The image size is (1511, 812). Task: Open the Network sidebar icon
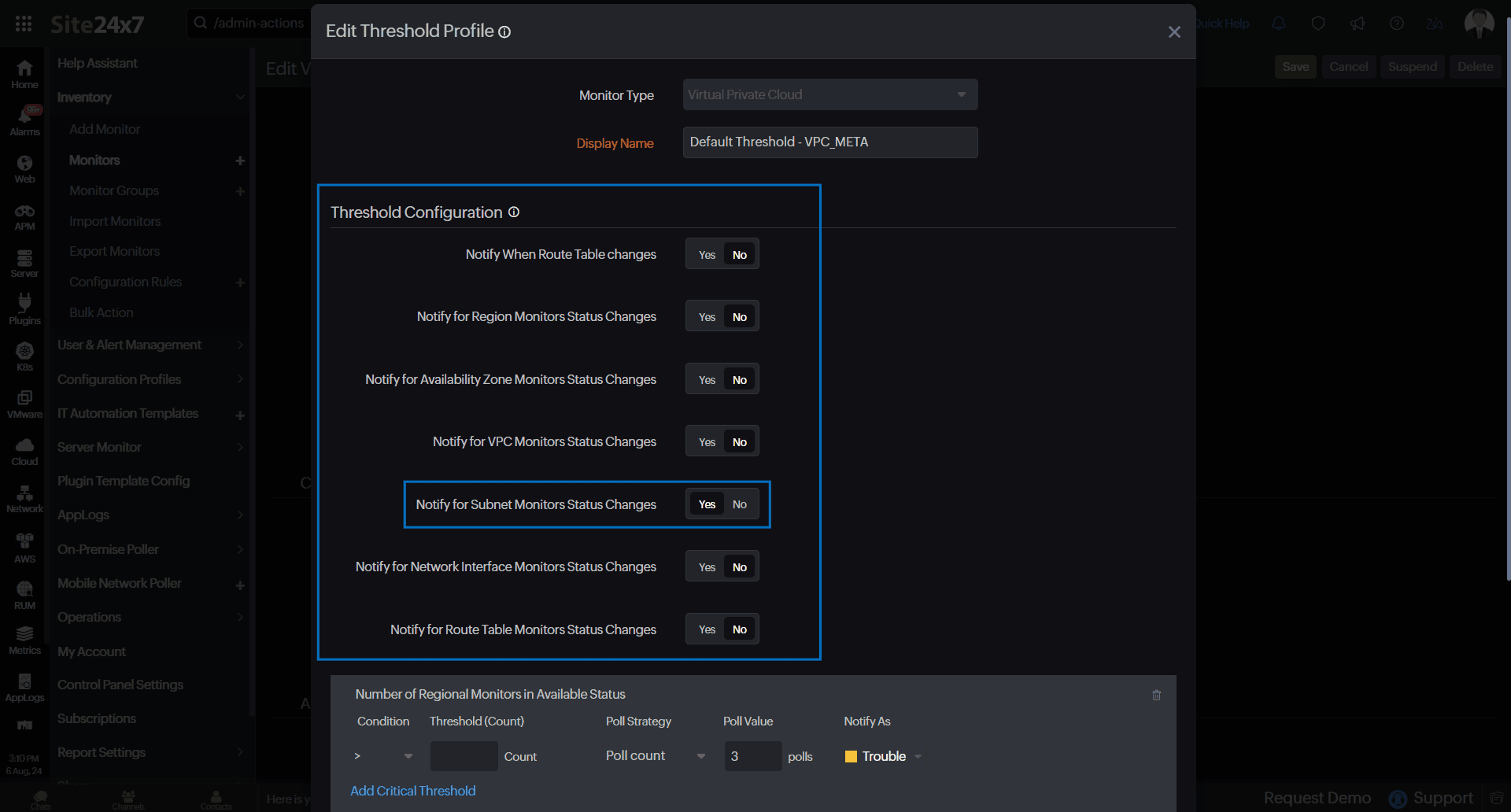[24, 499]
